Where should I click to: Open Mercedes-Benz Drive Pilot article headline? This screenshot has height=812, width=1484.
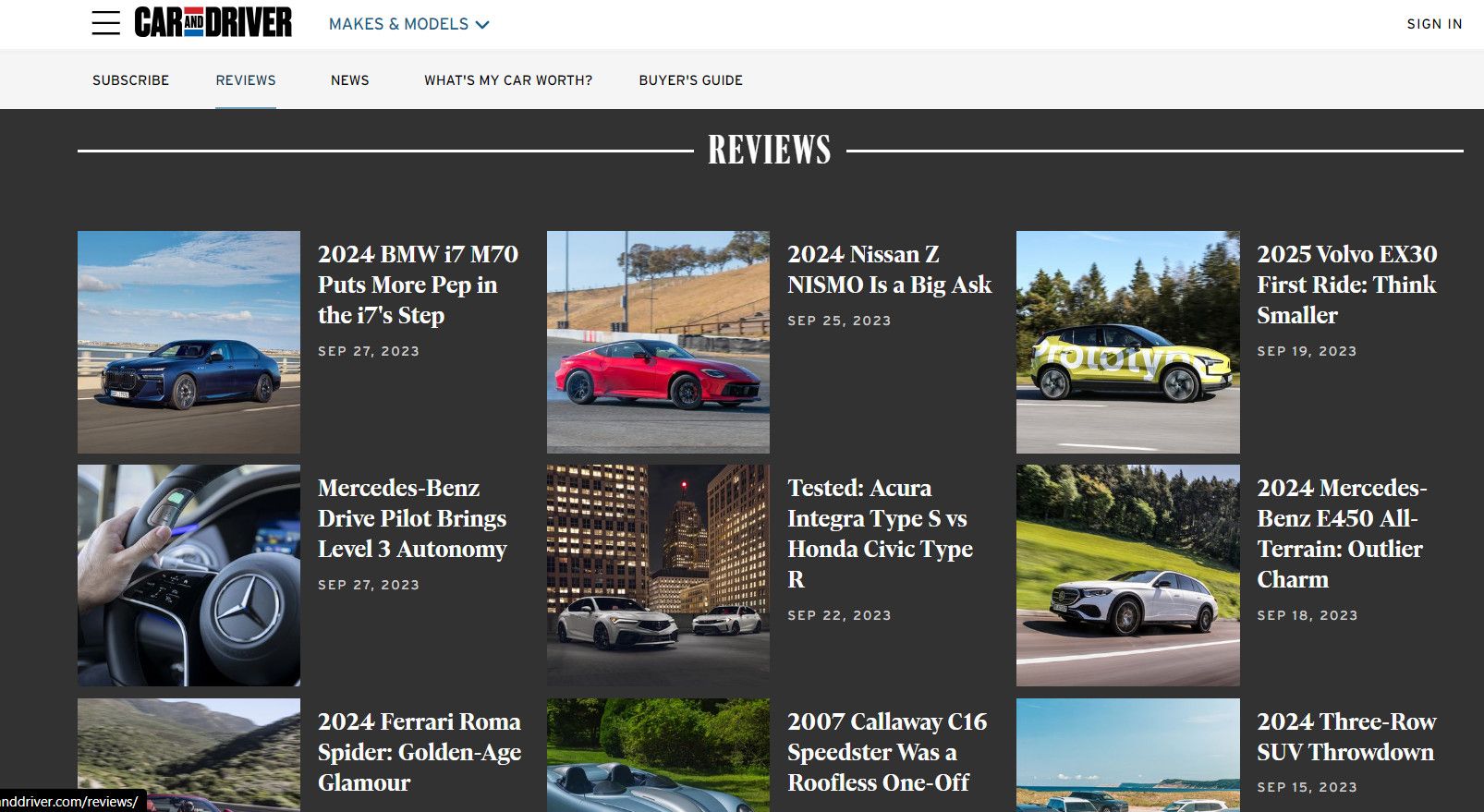coord(412,518)
